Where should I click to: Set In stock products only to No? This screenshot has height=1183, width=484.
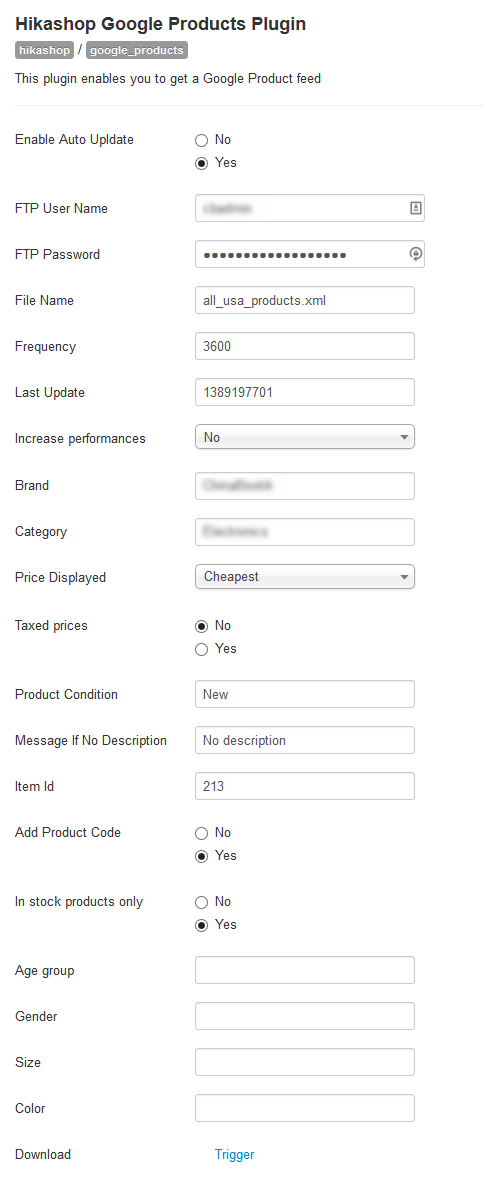click(201, 902)
